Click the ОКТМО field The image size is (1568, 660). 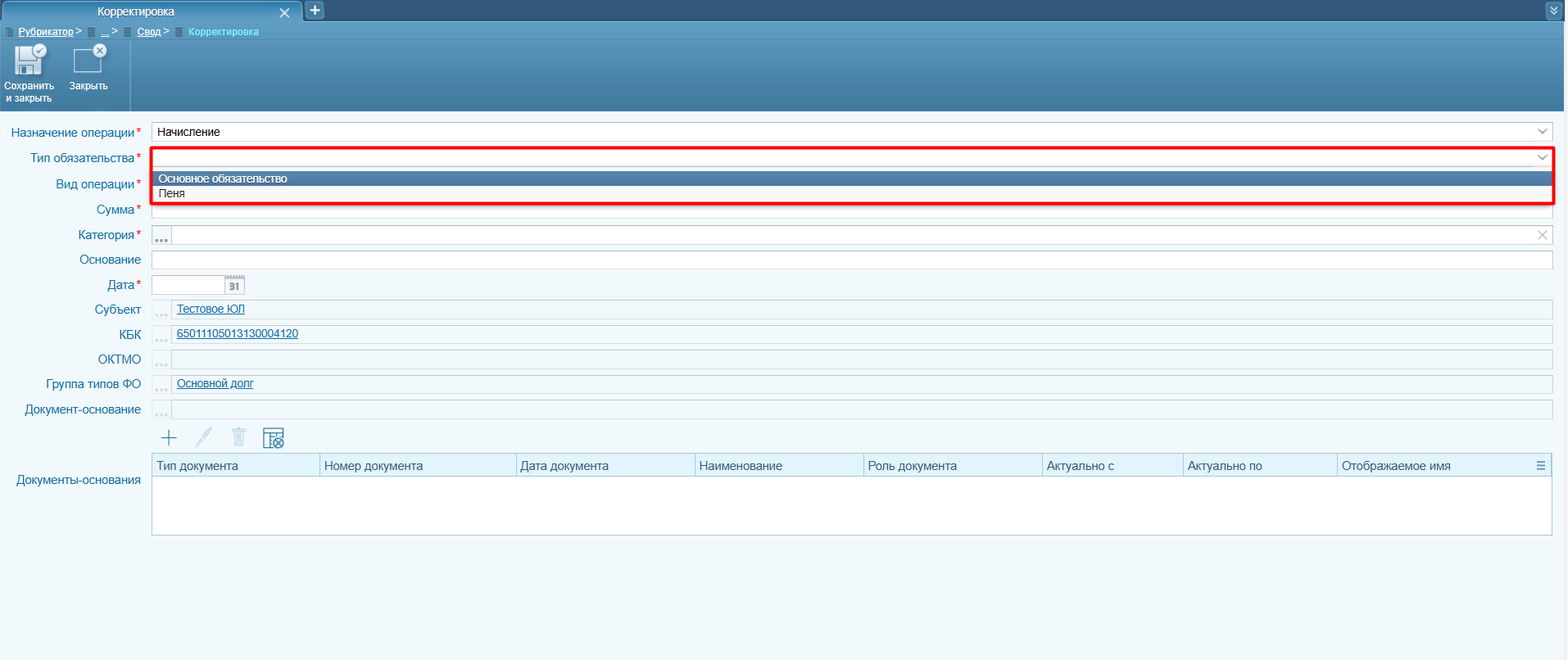(862, 359)
